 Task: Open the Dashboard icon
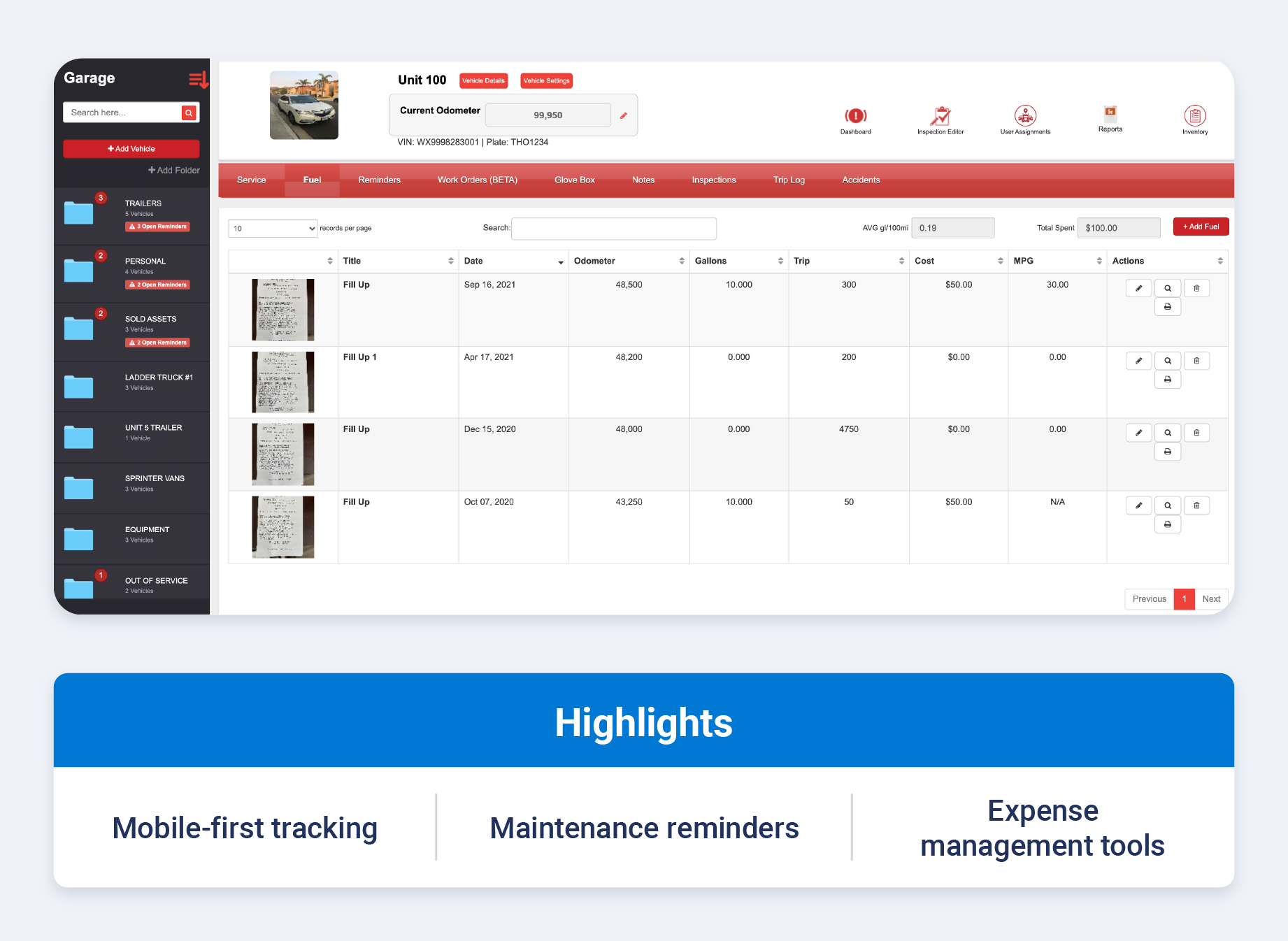[x=855, y=117]
